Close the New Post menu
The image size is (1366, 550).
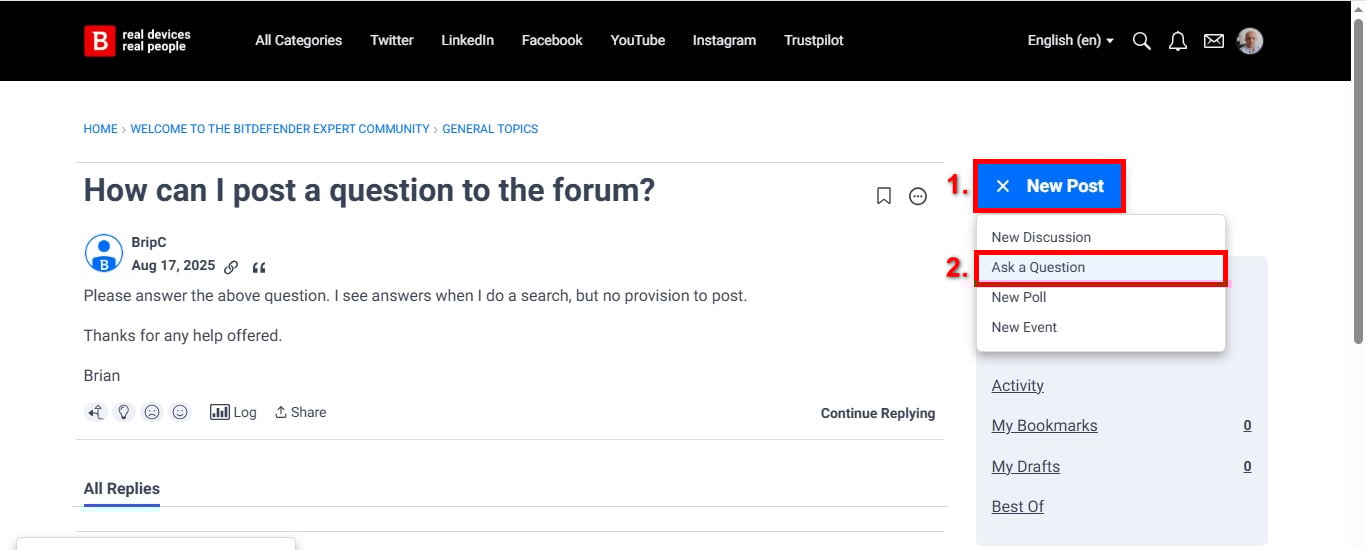[x=1050, y=186]
